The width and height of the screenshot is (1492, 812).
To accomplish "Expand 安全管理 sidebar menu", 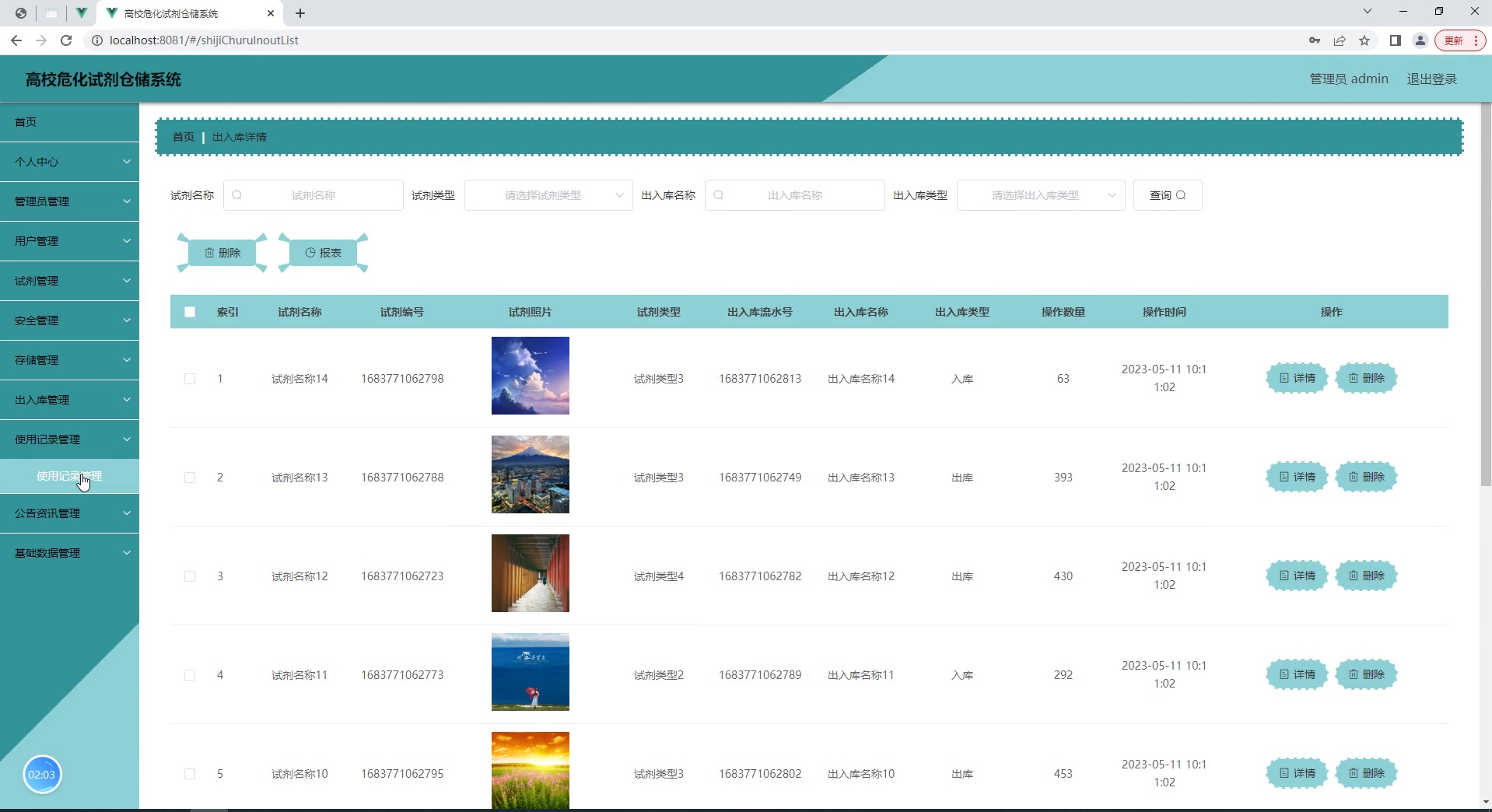I will point(69,320).
